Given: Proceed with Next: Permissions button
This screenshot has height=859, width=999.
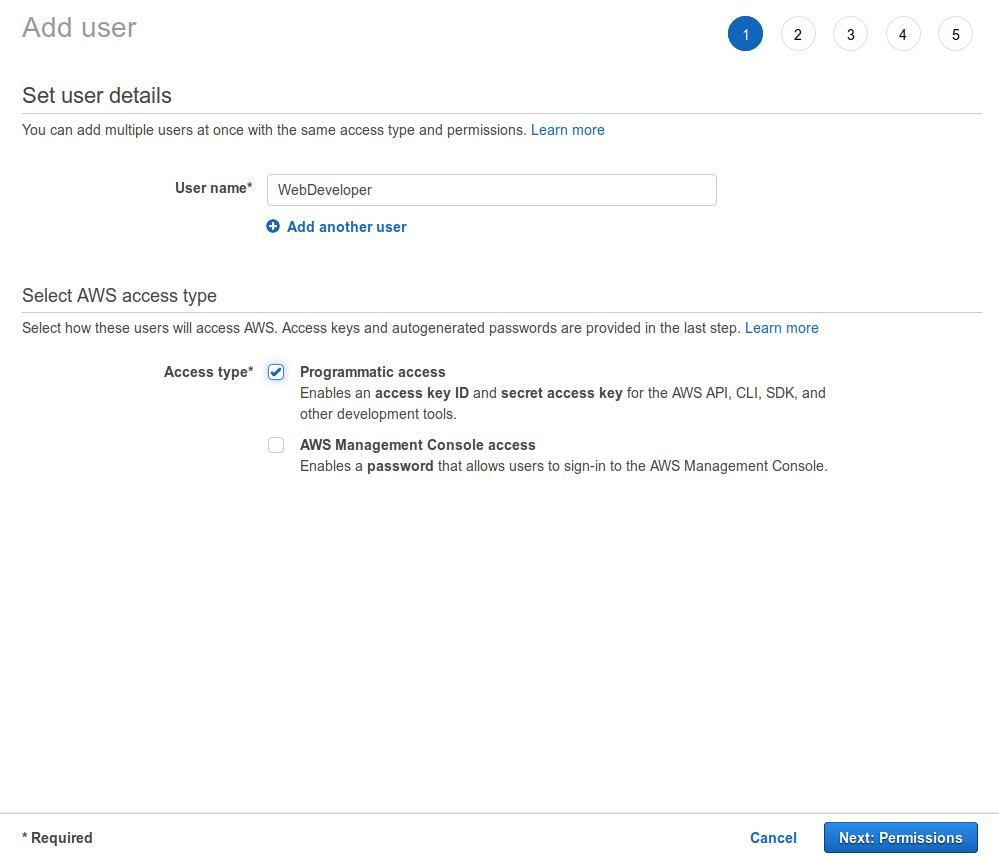Looking at the screenshot, I should tap(900, 838).
